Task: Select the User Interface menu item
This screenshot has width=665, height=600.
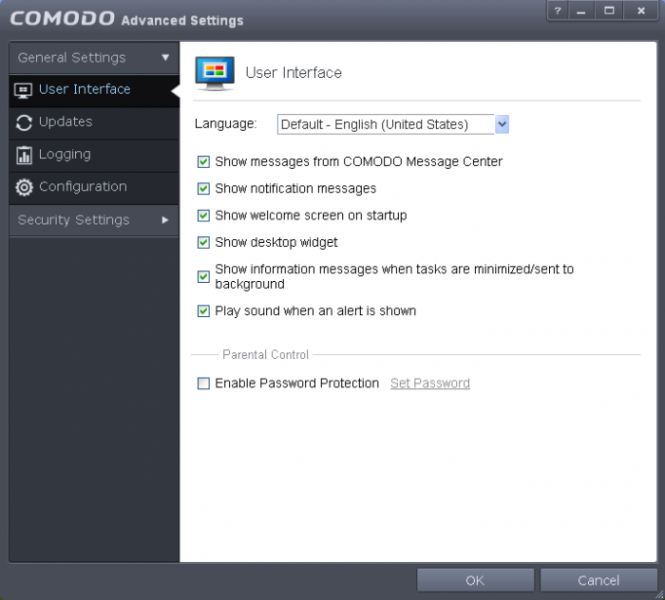Action: point(94,90)
